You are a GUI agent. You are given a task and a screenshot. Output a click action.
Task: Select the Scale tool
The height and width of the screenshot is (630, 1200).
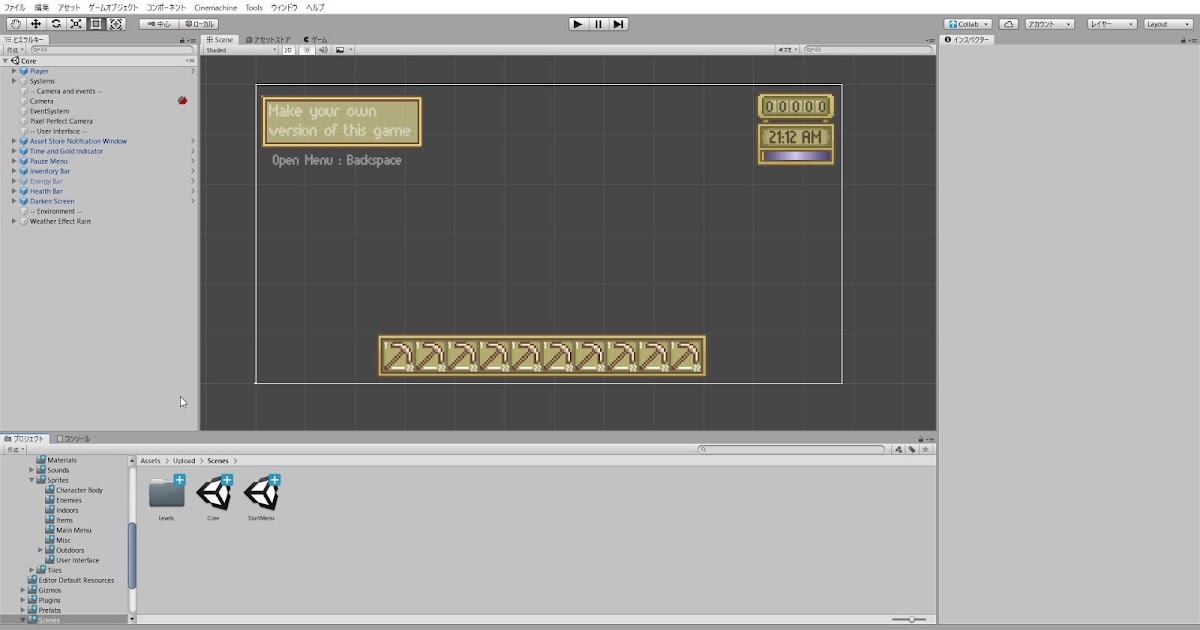(x=76, y=24)
